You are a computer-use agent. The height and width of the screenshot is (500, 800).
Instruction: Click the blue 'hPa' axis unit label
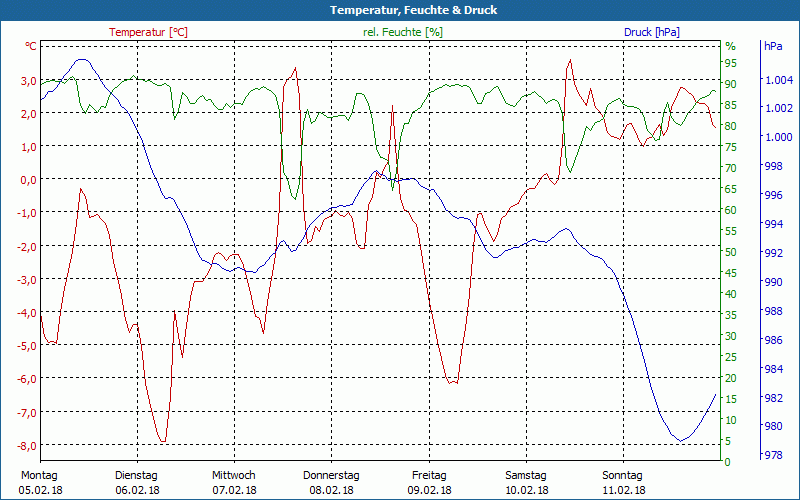(773, 46)
